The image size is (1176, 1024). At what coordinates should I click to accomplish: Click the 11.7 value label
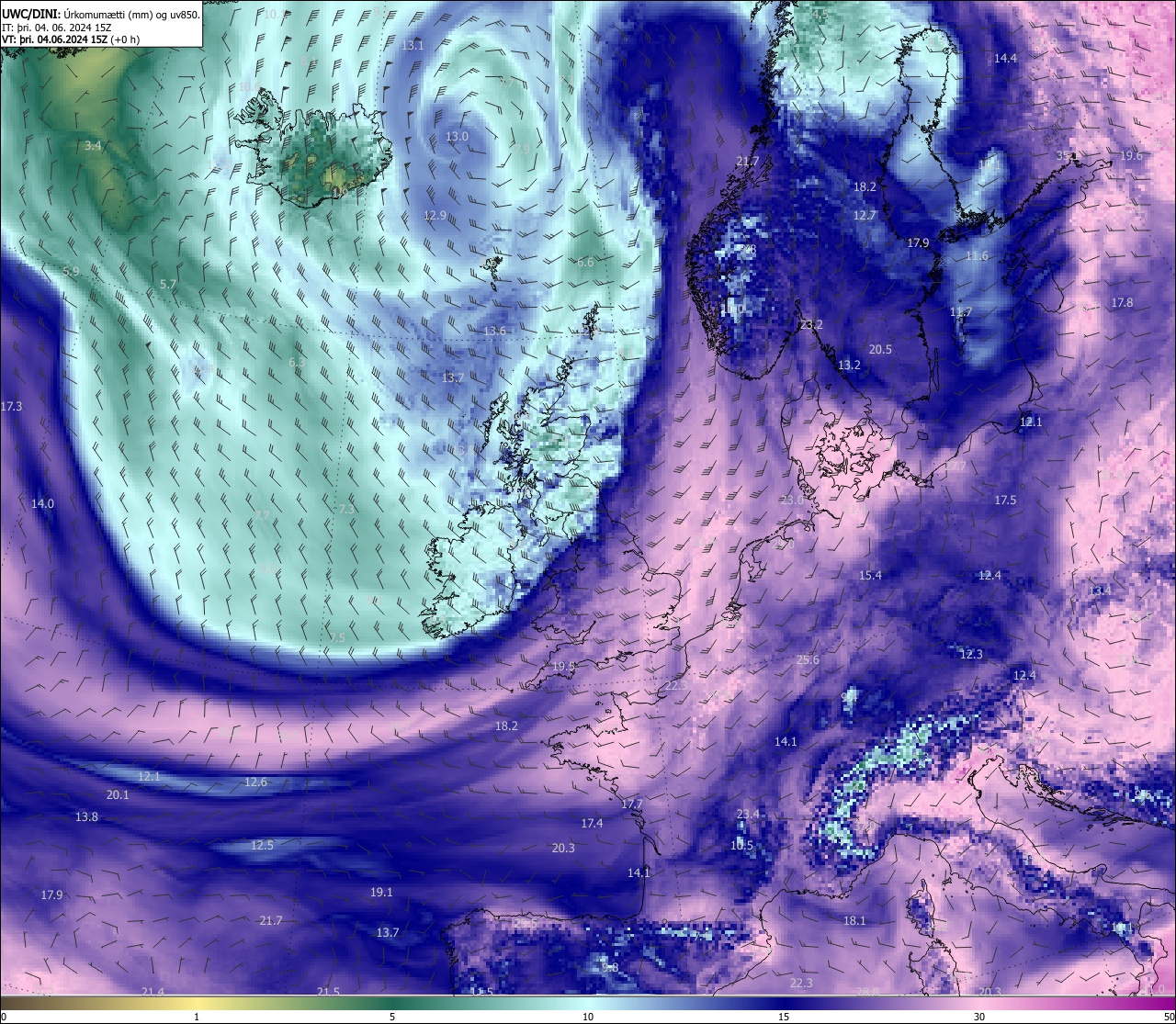(x=960, y=312)
